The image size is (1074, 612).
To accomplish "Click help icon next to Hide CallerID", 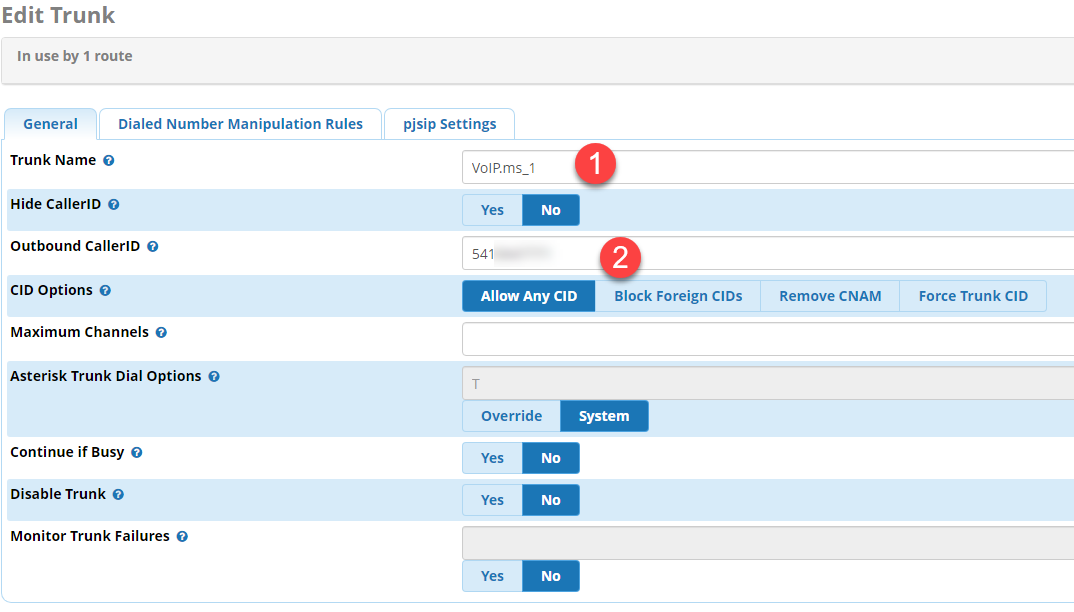I will click(114, 205).
